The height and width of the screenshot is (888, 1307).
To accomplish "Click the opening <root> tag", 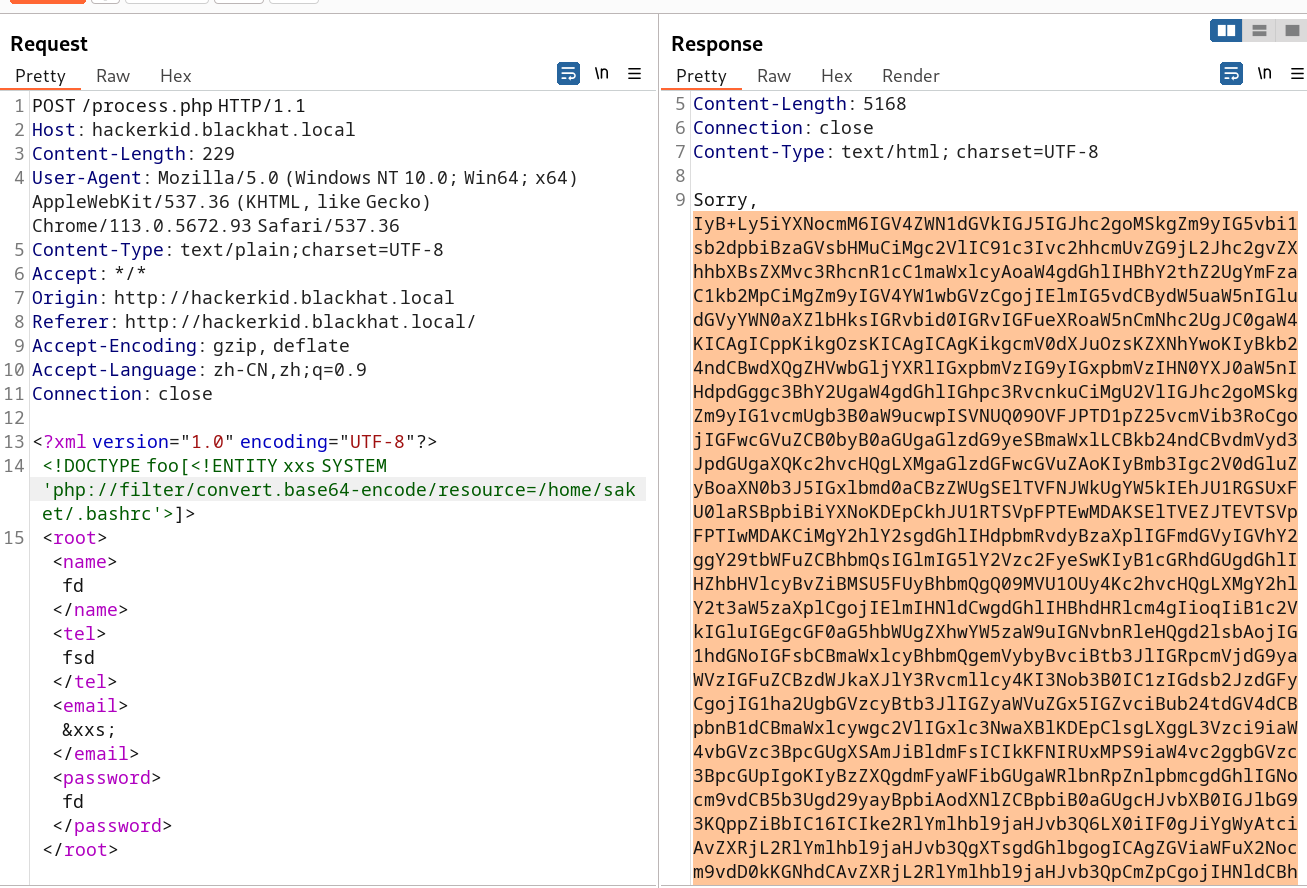I will coord(75,538).
